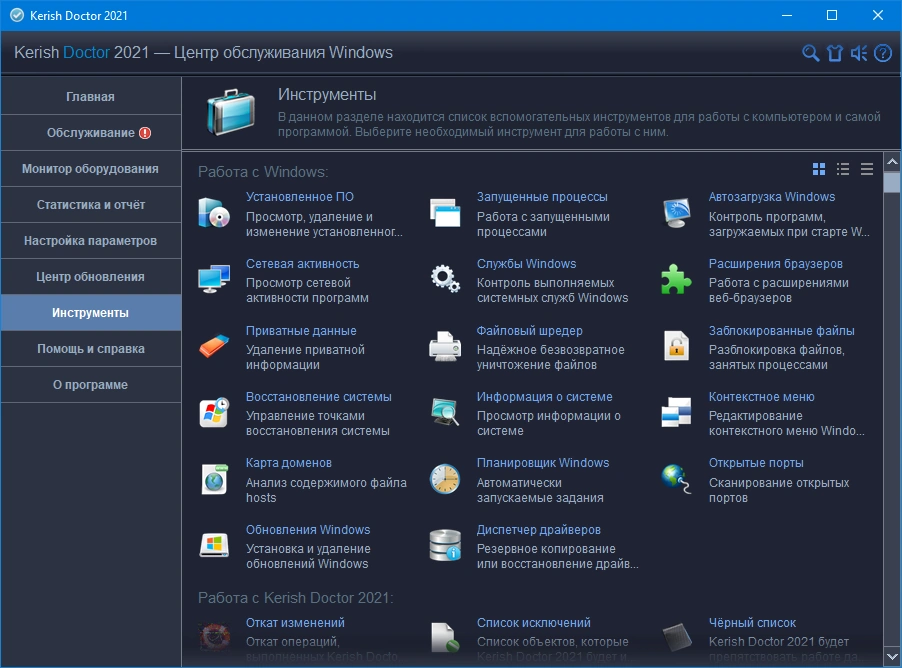
Task: Switch to compact lines view
Action: coord(867,169)
